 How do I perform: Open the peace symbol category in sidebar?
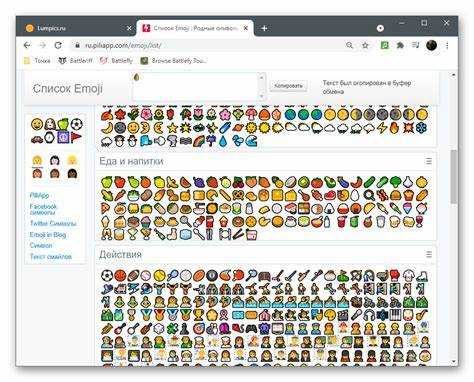click(x=63, y=137)
